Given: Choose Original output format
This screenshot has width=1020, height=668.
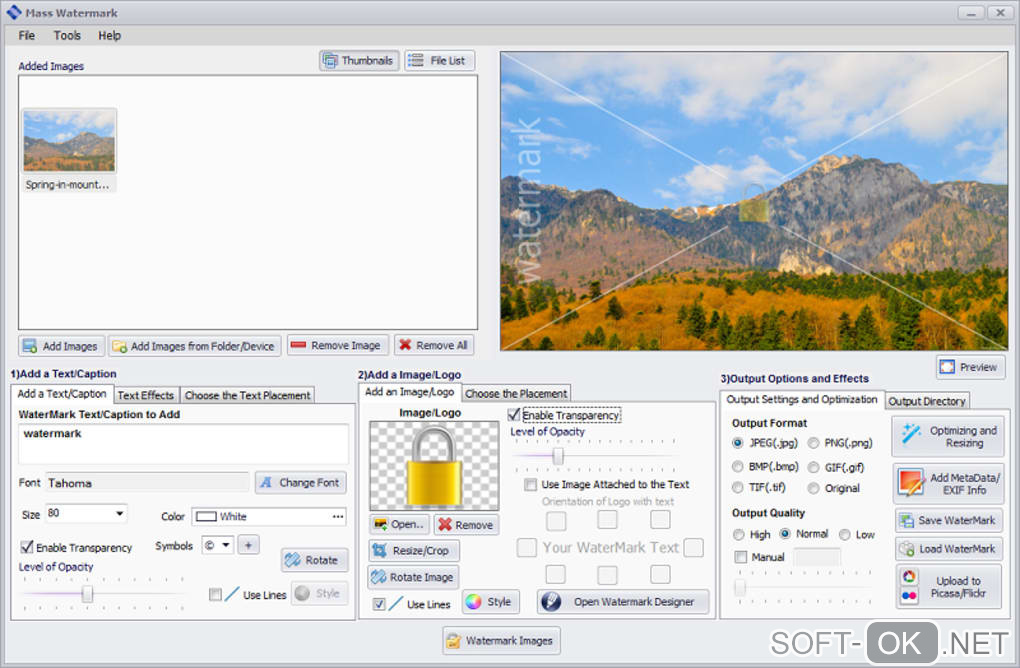Looking at the screenshot, I should pyautogui.click(x=813, y=488).
